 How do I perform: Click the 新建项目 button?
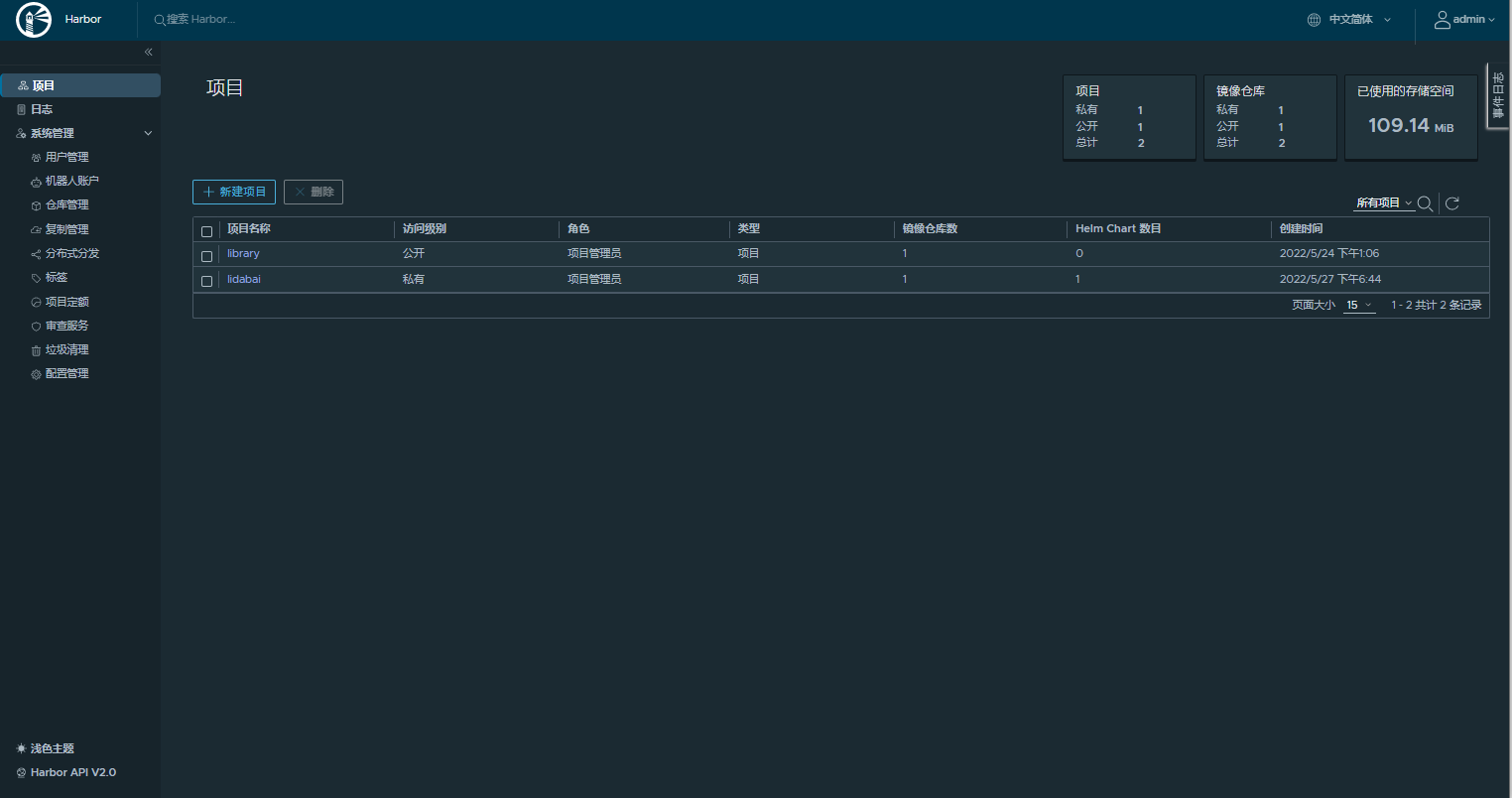point(234,192)
